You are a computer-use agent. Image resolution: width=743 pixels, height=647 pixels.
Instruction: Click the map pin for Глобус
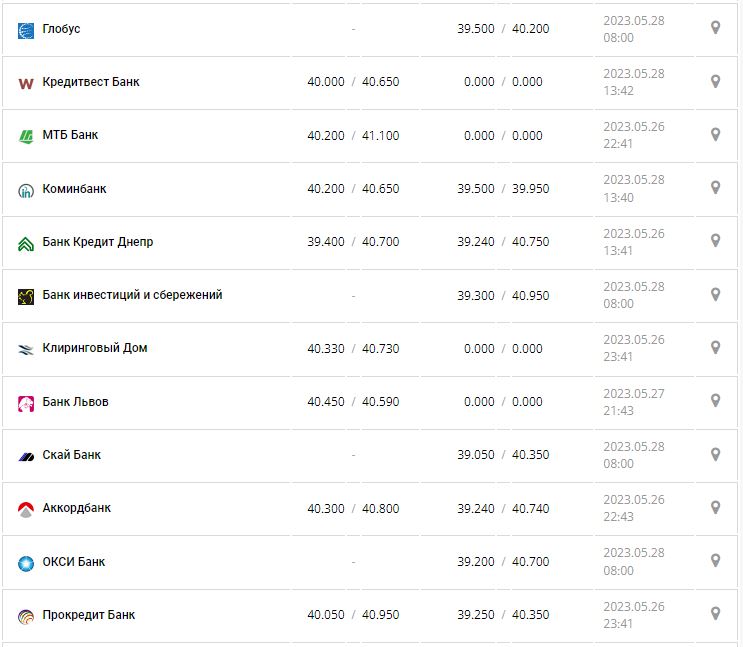(x=715, y=28)
